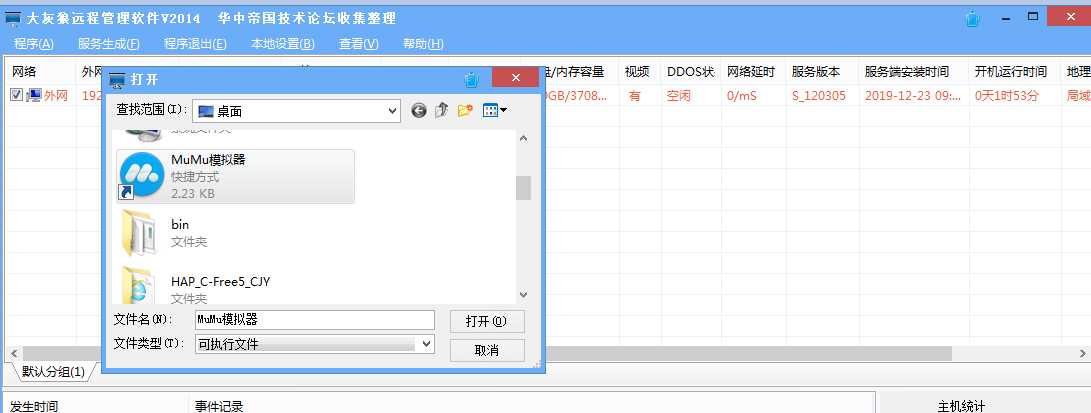The width and height of the screenshot is (1091, 413).
Task: Open the 查看(V) menu
Action: 359,44
